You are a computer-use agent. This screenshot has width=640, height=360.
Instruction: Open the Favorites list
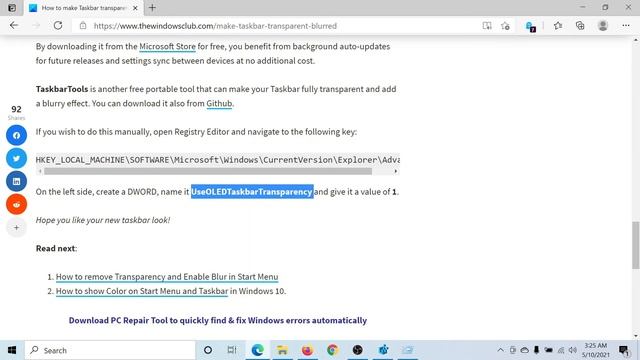[558, 26]
